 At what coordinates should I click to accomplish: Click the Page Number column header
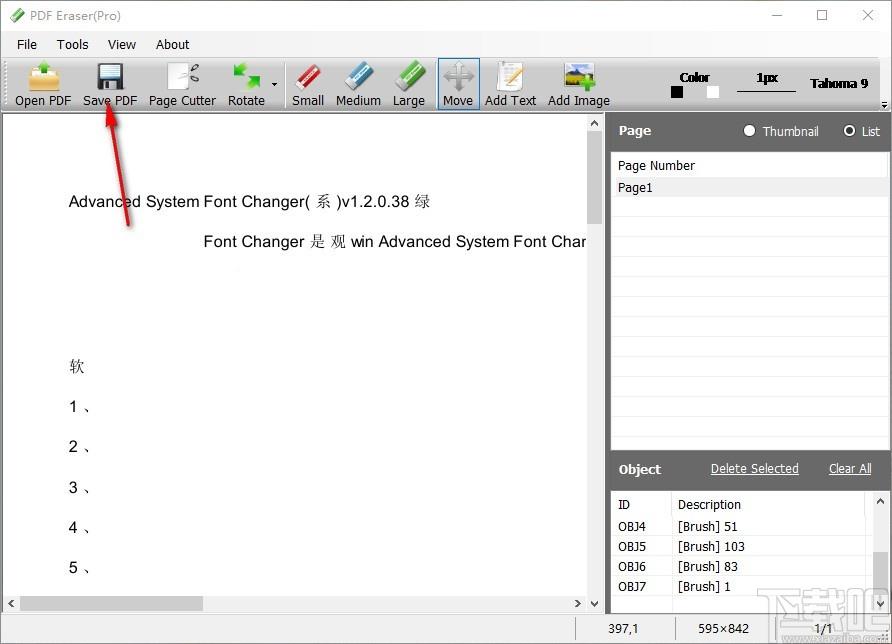[x=749, y=166]
